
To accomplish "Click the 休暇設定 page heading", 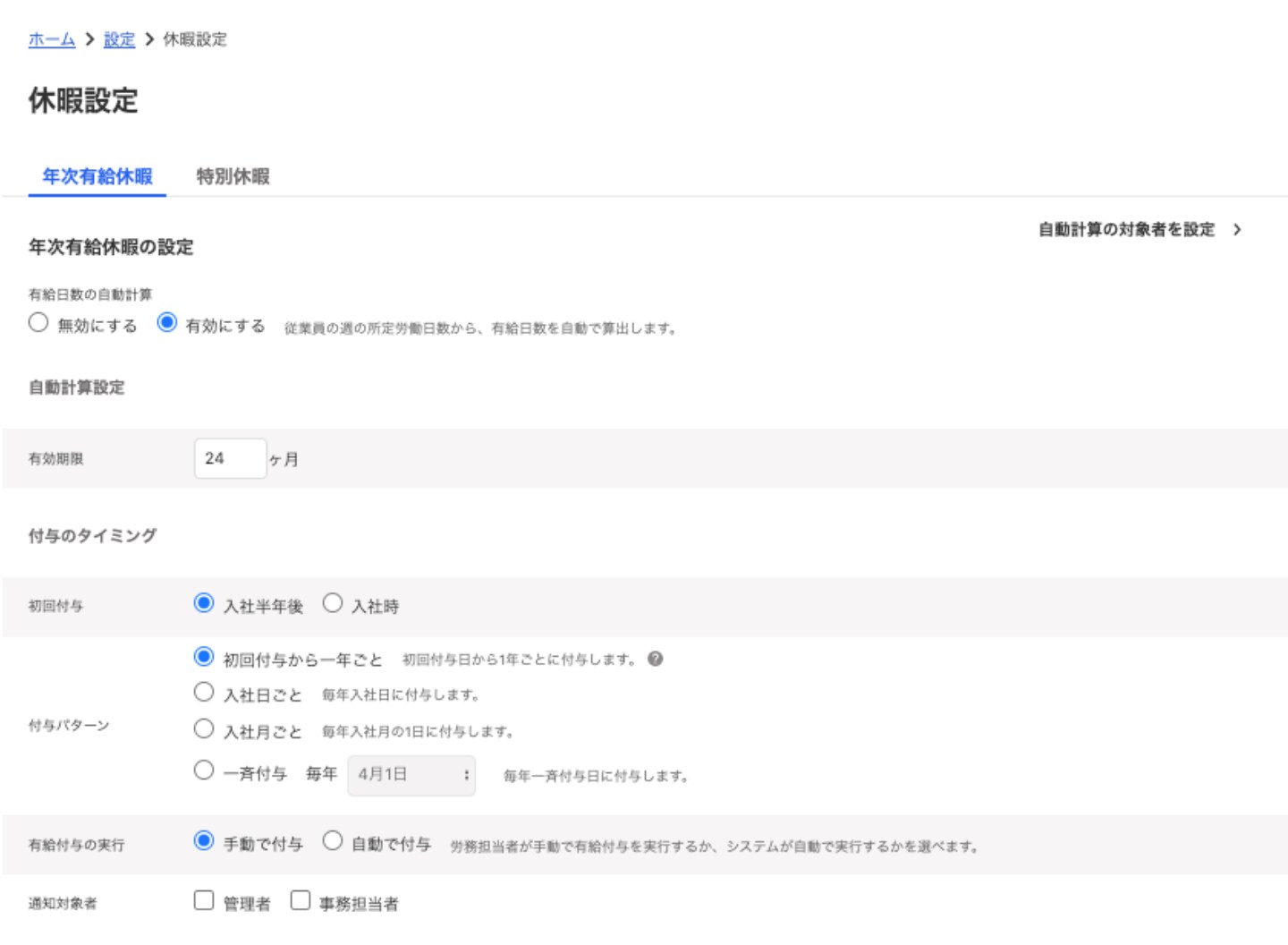I will 83,100.
